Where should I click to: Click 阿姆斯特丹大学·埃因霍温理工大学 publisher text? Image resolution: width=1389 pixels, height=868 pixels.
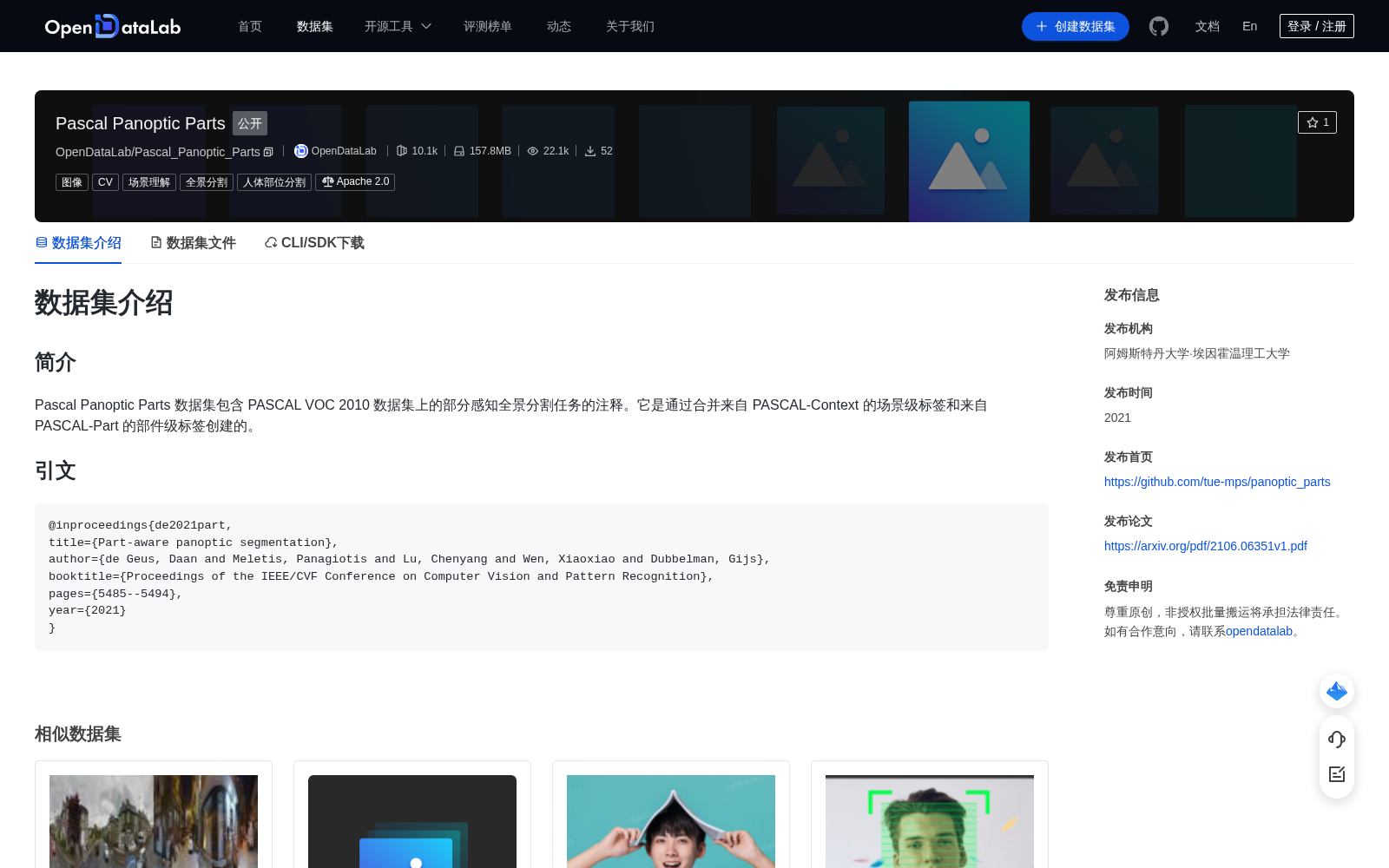(1197, 353)
